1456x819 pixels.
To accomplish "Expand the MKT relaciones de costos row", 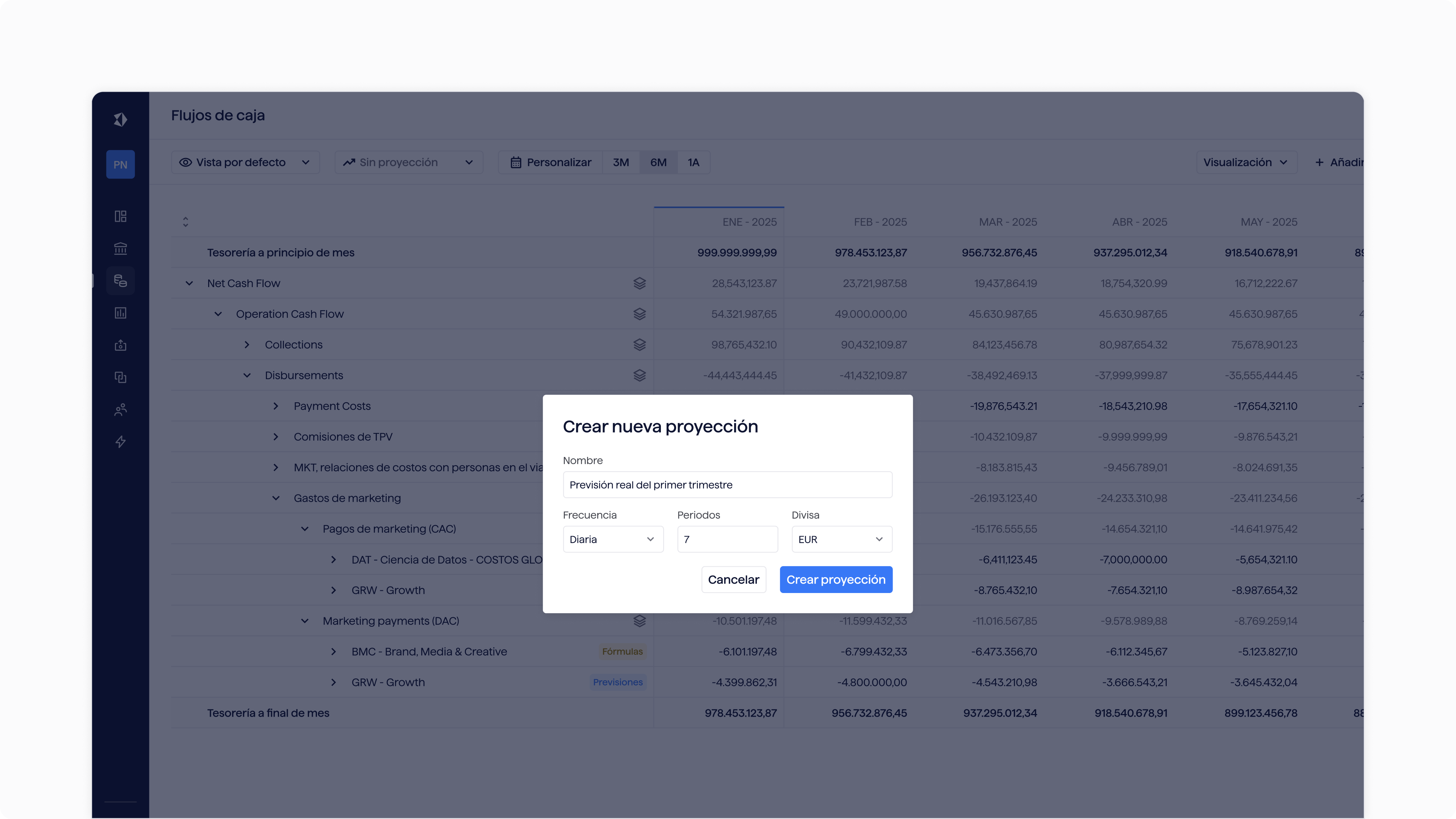I will click(276, 468).
